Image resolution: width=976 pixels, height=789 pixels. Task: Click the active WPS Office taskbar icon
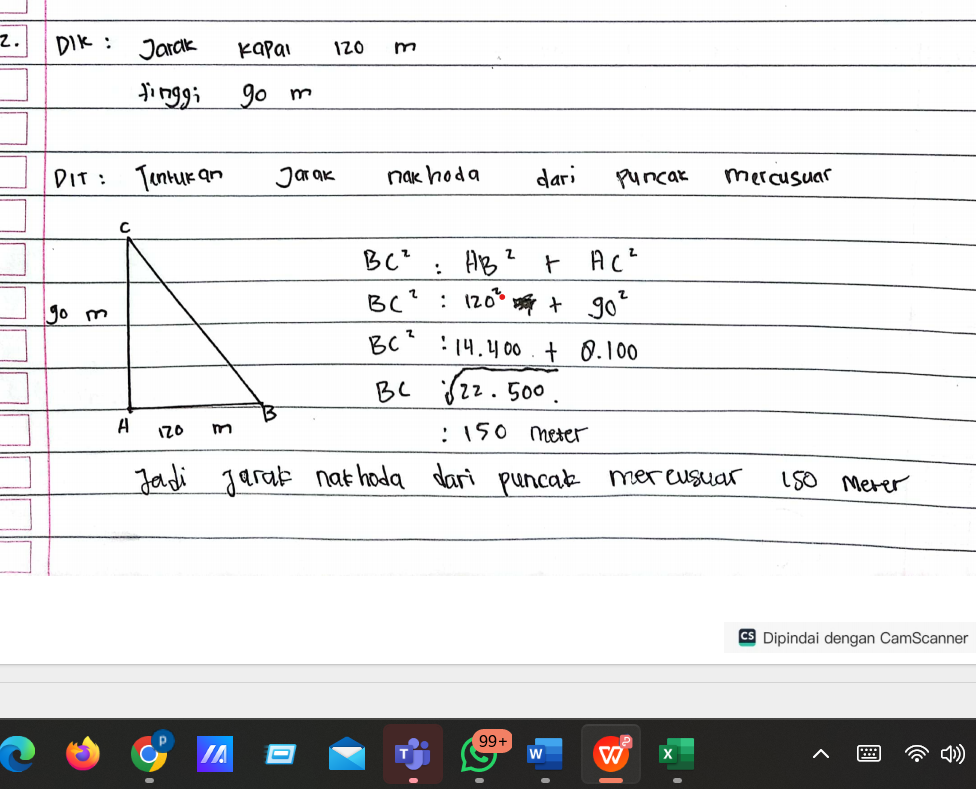pos(611,753)
